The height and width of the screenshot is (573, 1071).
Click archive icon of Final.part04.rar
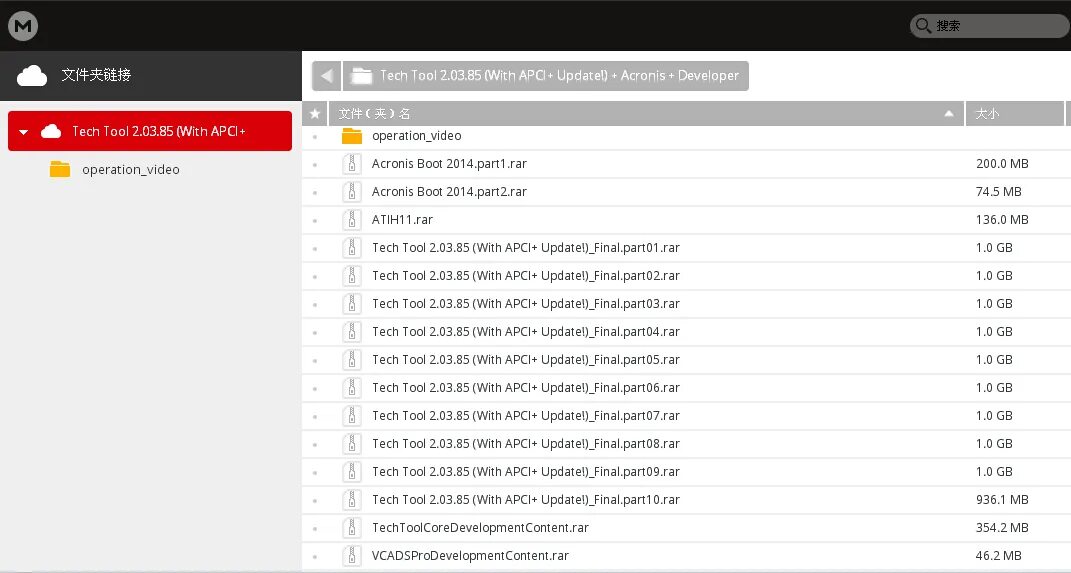point(352,332)
